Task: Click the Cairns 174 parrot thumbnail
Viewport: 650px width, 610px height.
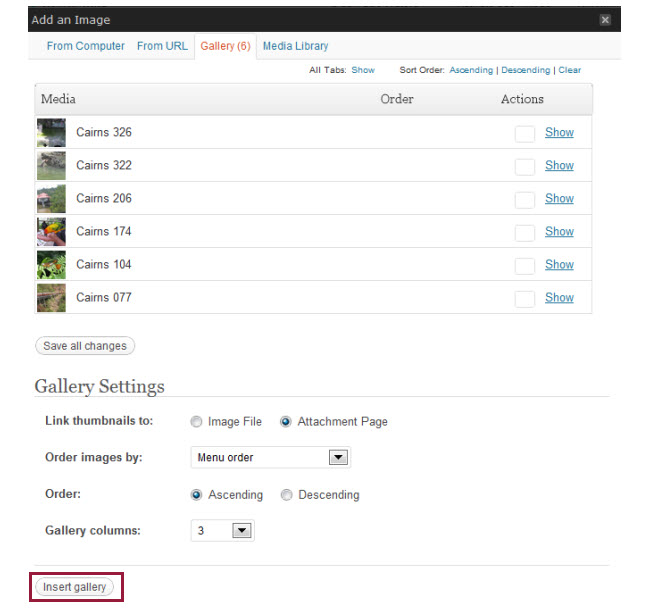Action: coord(51,232)
